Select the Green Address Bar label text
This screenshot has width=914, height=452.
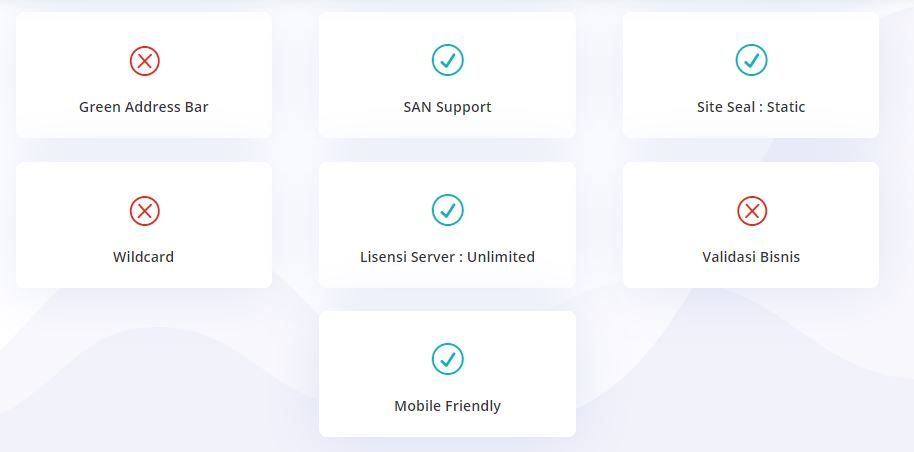[x=144, y=107]
